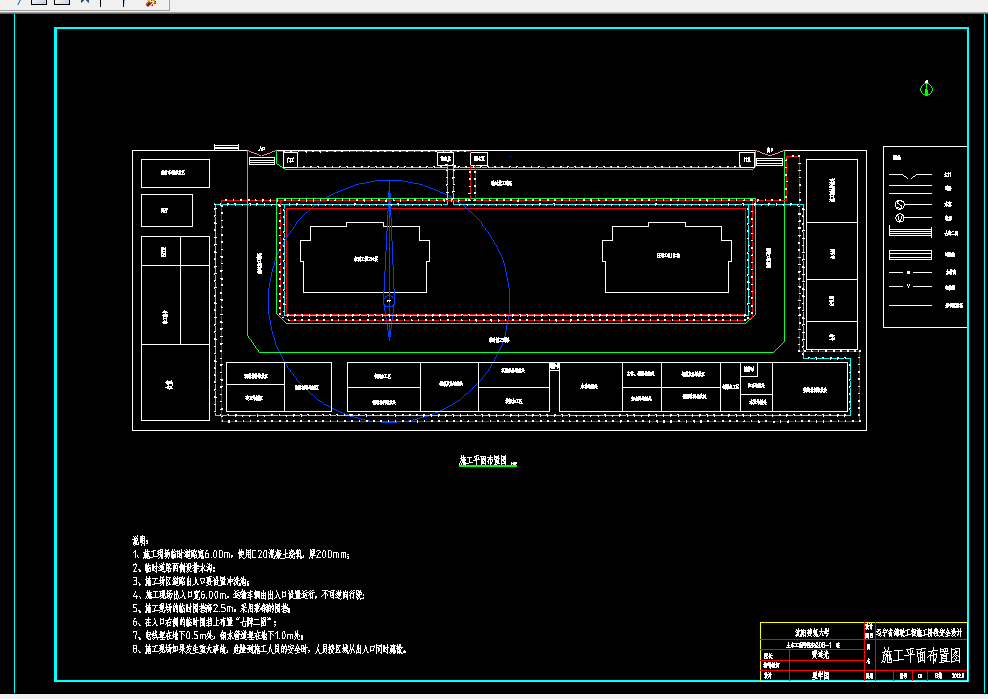The image size is (988, 699).
Task: Select note 8, the last notes line
Action: 269,649
